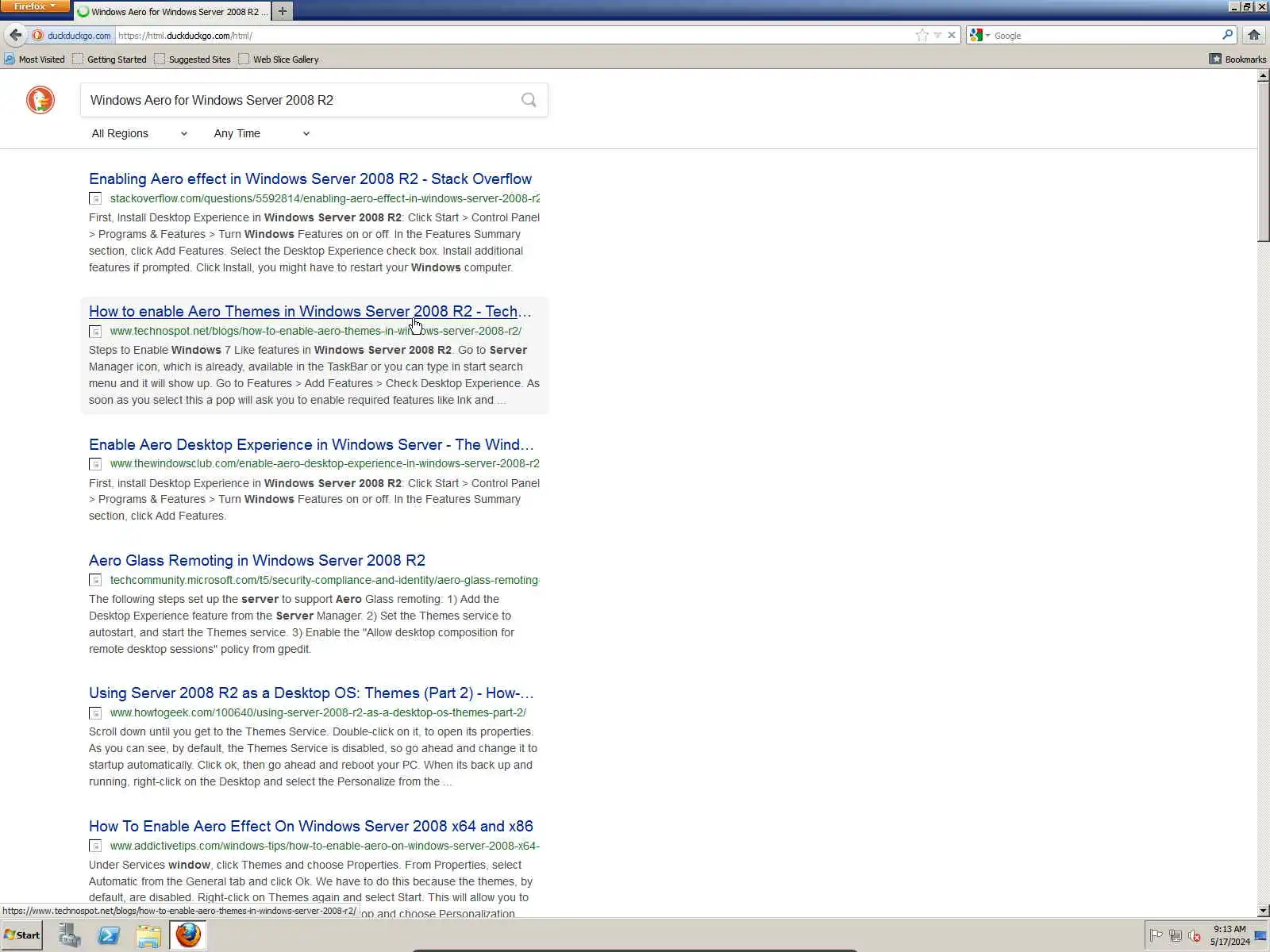Screen dimensions: 1270x952
Task: Click the page scrollbar up arrow
Action: click(x=1263, y=76)
